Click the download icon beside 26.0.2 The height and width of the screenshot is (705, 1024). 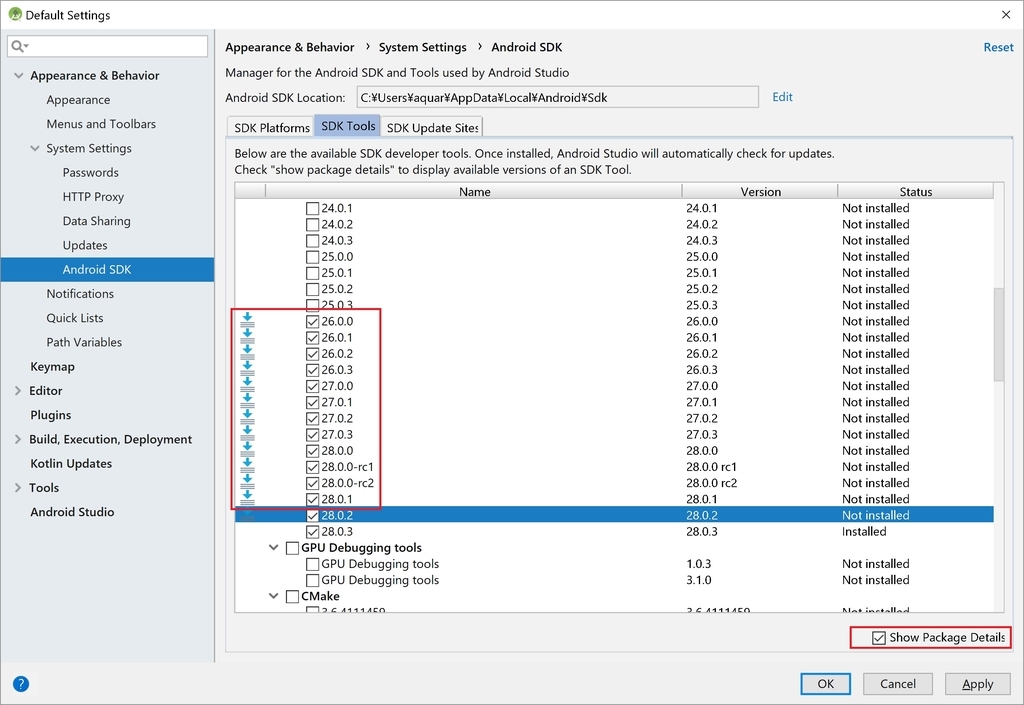click(x=248, y=352)
